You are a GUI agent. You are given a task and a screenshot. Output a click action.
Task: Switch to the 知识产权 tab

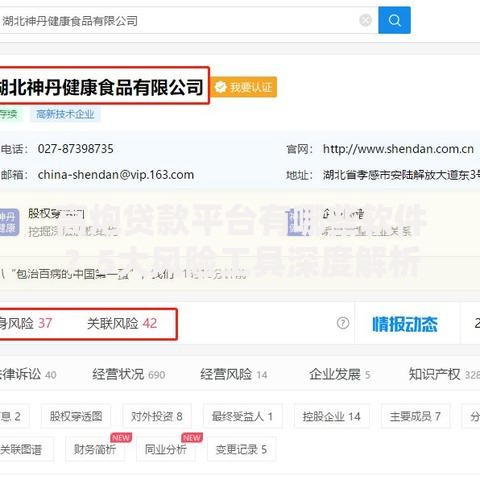click(444, 374)
